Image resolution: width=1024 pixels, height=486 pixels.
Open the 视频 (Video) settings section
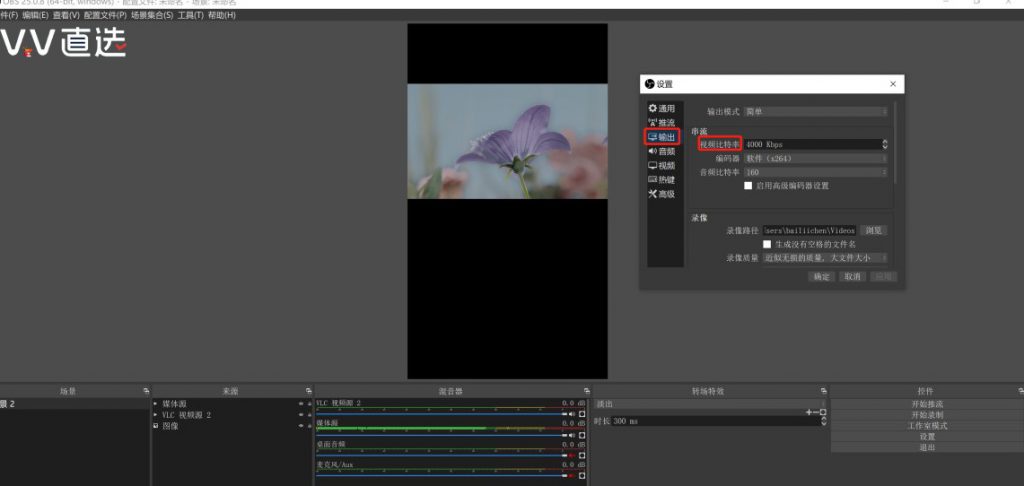pyautogui.click(x=662, y=165)
